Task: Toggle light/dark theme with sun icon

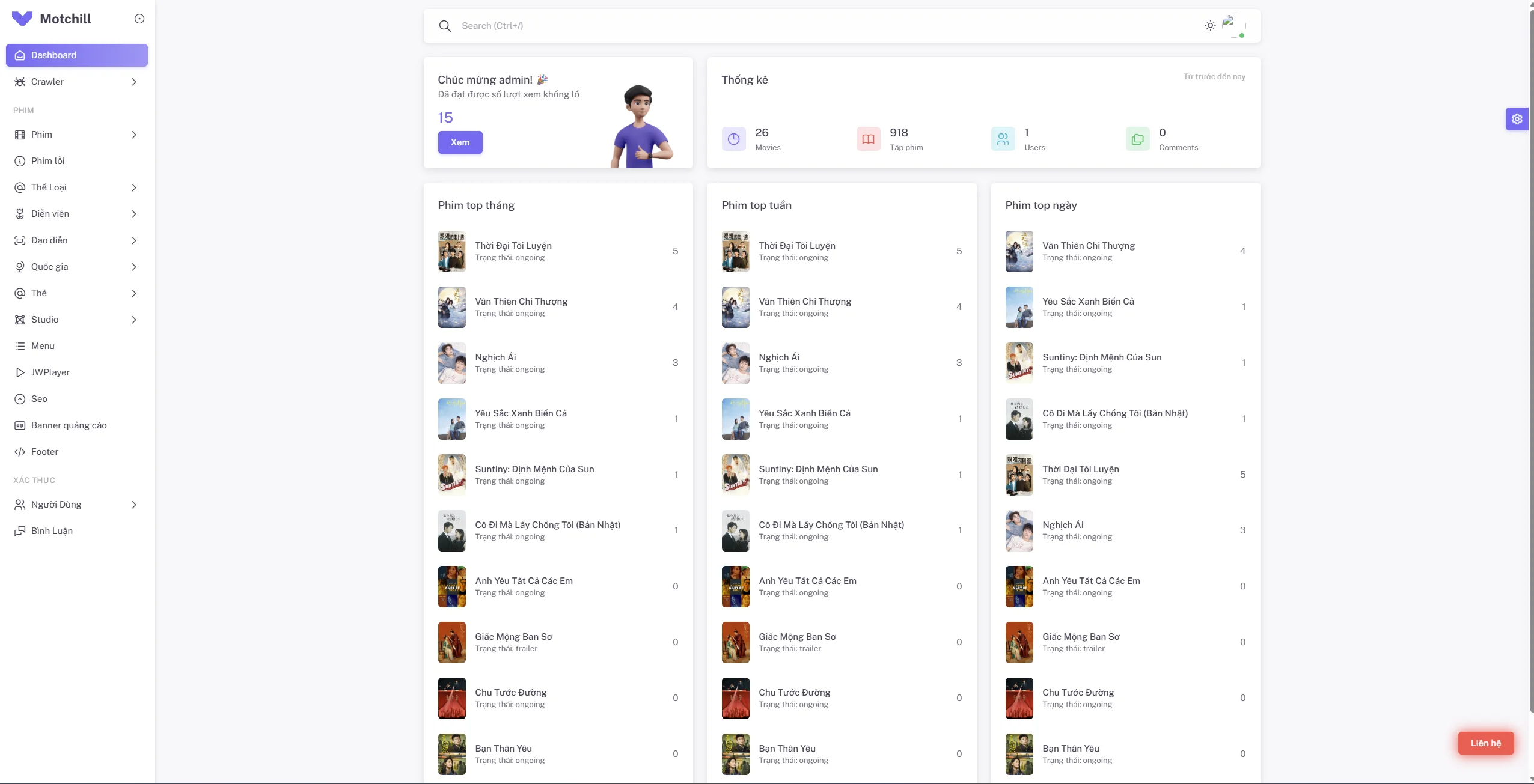Action: click(x=1209, y=25)
